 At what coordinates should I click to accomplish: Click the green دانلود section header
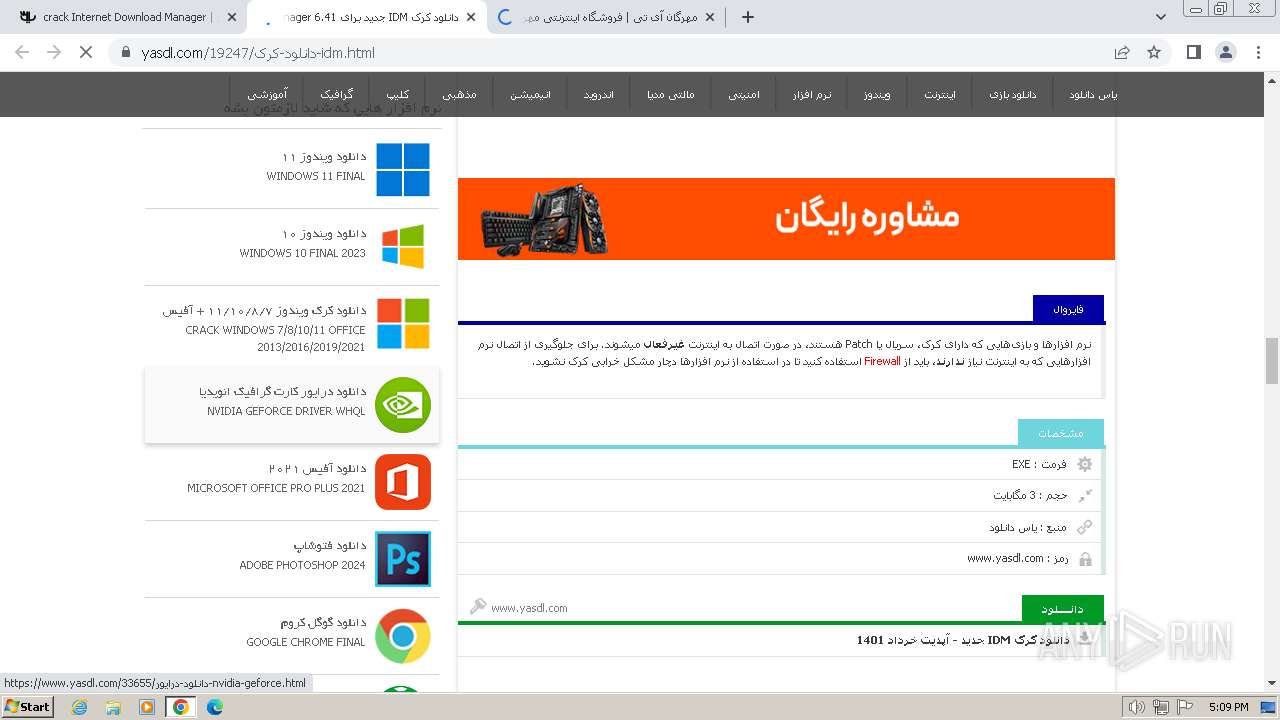(x=1062, y=608)
